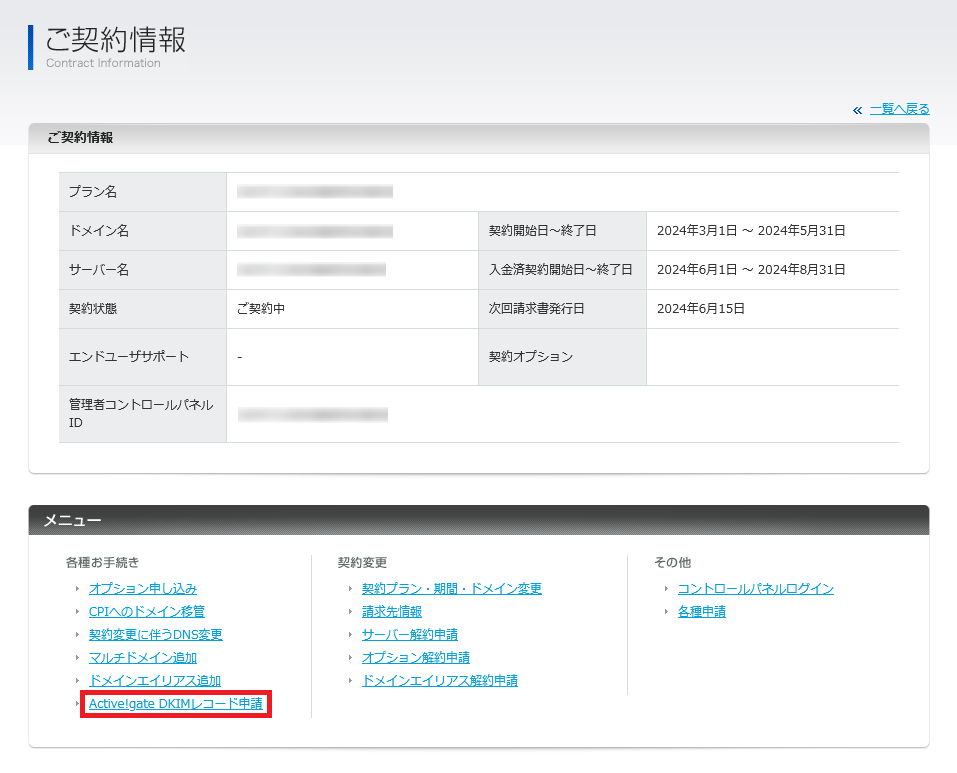This screenshot has width=957, height=773.
Task: Click Active!gate DKIMレコード申請 link
Action: pos(176,704)
